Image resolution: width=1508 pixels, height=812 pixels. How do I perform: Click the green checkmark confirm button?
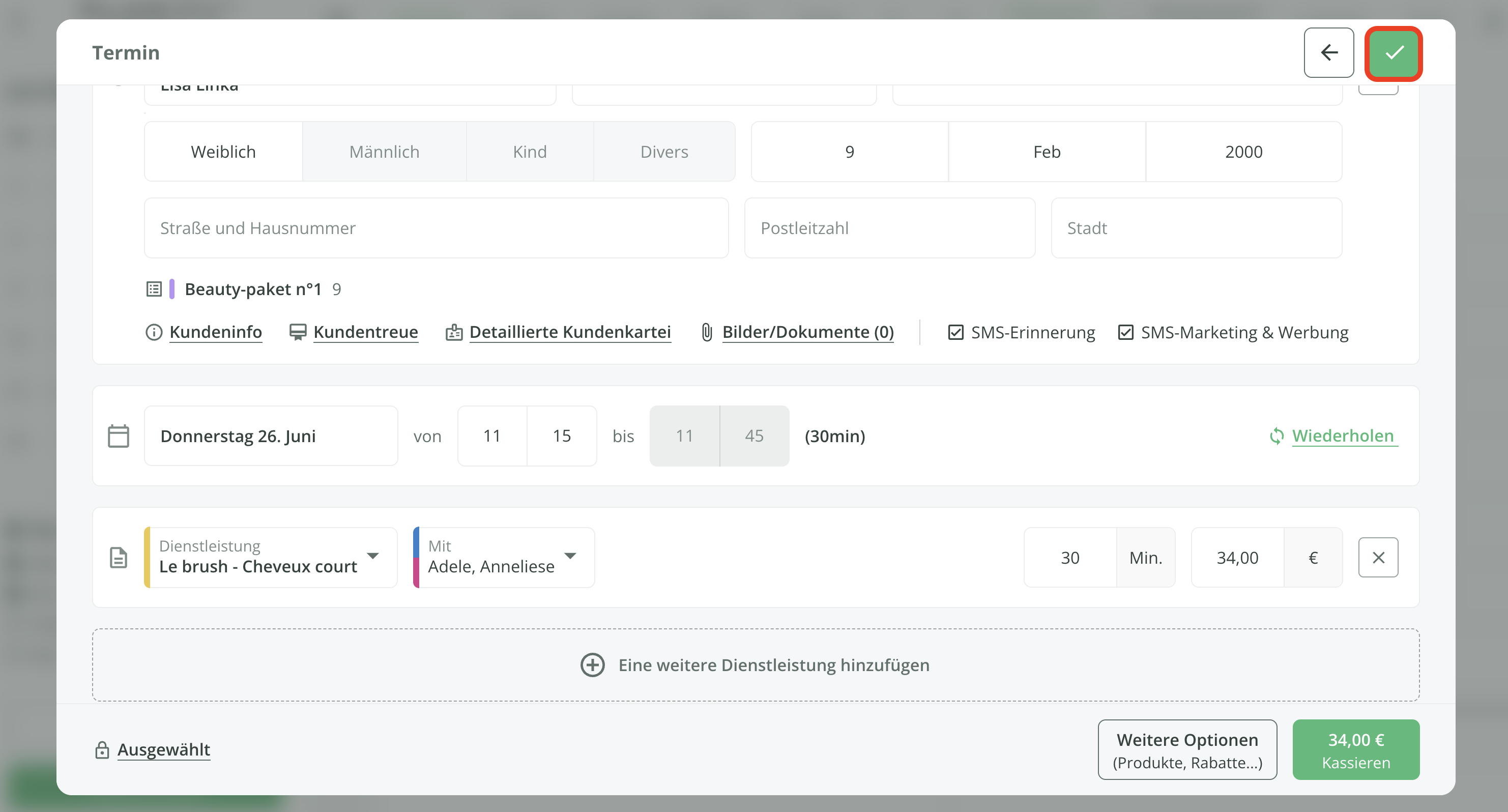(x=1393, y=53)
